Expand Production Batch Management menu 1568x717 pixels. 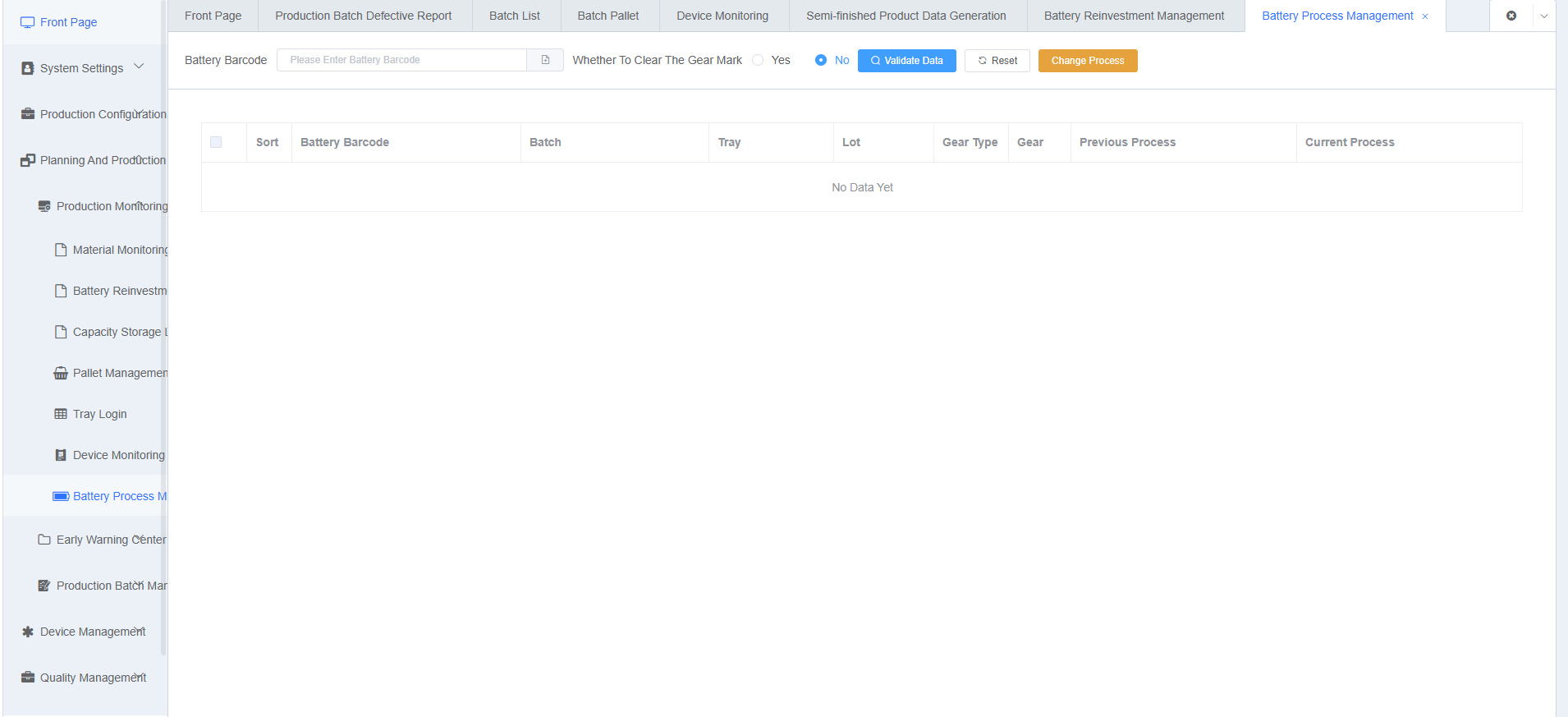(139, 584)
